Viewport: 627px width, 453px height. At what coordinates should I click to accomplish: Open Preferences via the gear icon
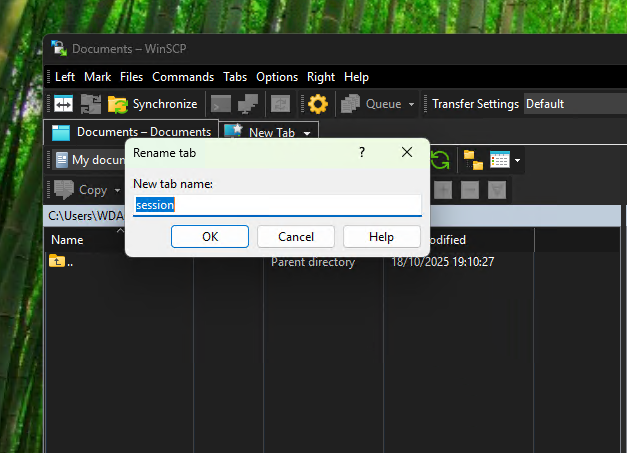tap(318, 104)
